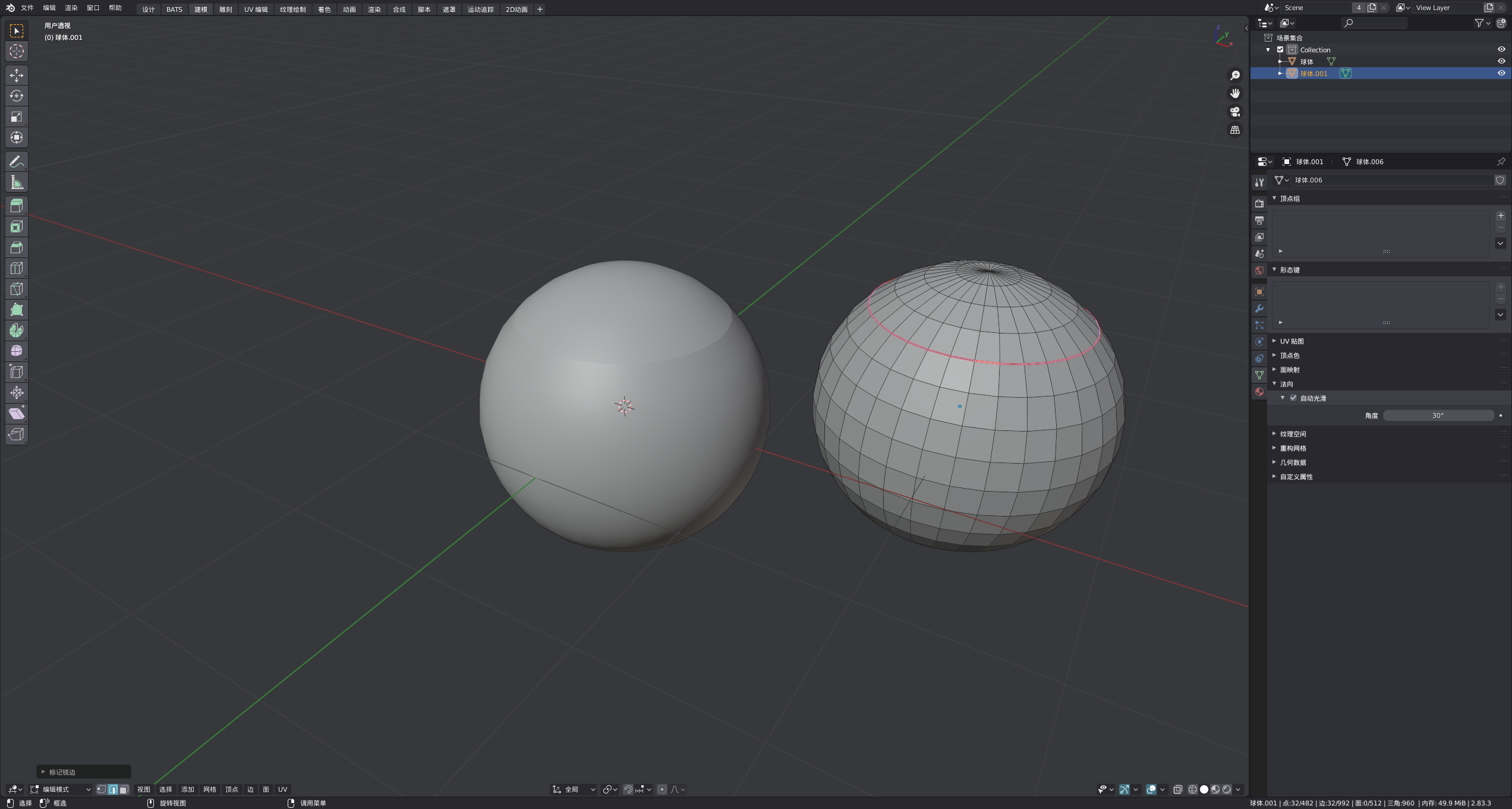Activate the Annotate pencil tool

(x=17, y=161)
